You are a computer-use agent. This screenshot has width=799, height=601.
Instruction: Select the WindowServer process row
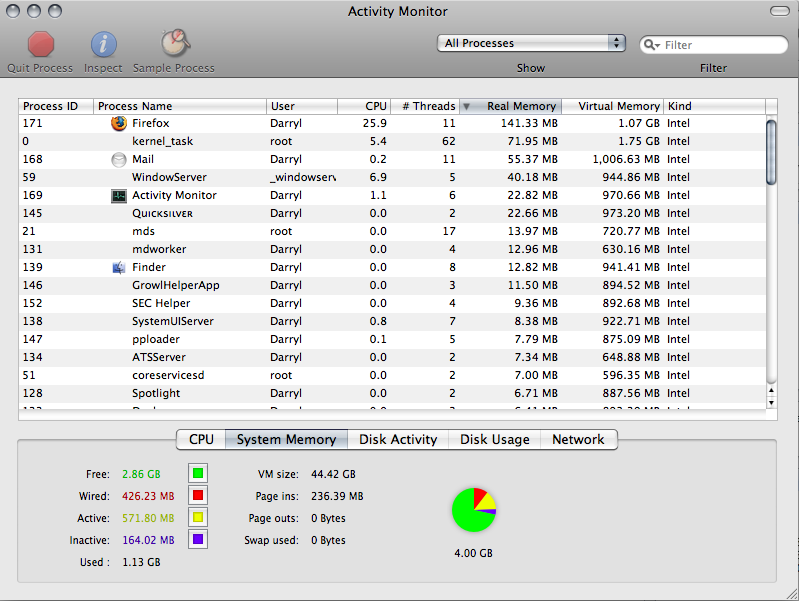pyautogui.click(x=392, y=177)
